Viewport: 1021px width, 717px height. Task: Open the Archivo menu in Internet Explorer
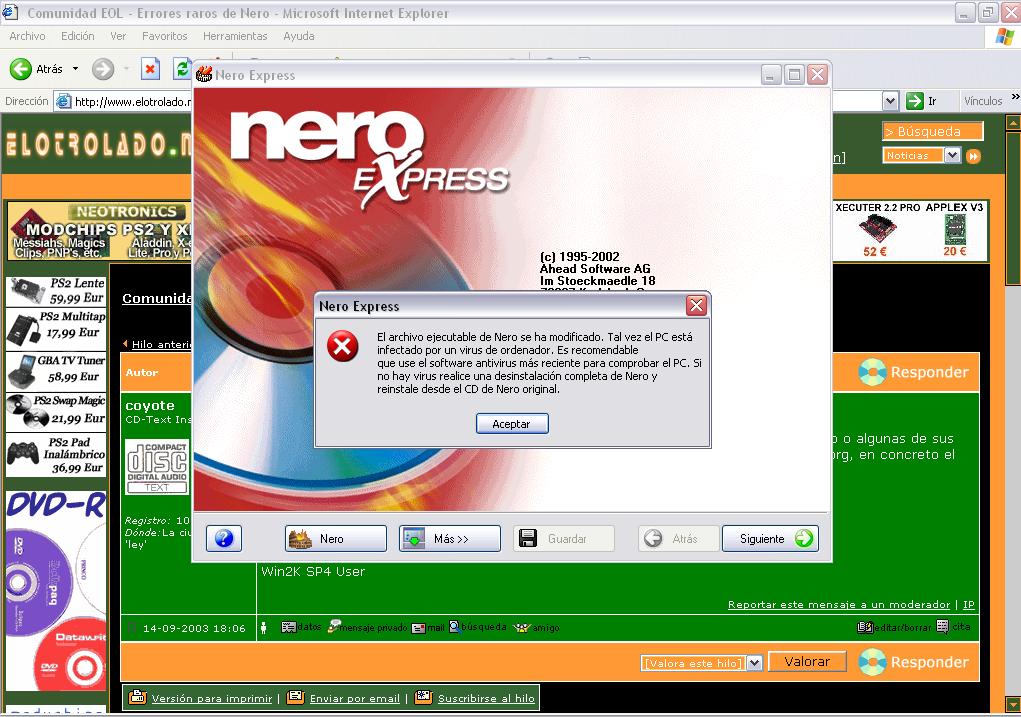click(x=27, y=36)
